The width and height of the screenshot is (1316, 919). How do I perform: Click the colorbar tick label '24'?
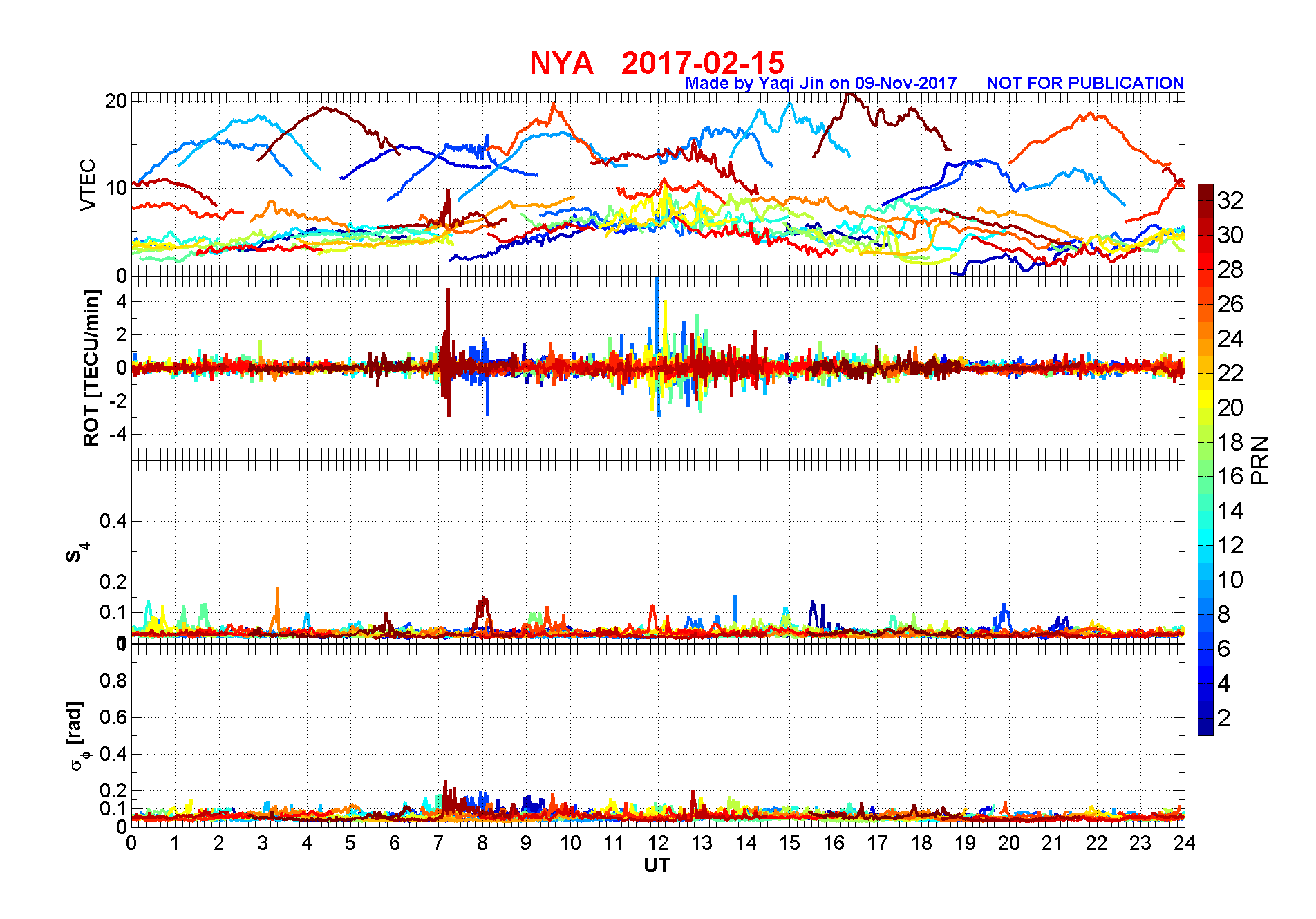[1230, 339]
